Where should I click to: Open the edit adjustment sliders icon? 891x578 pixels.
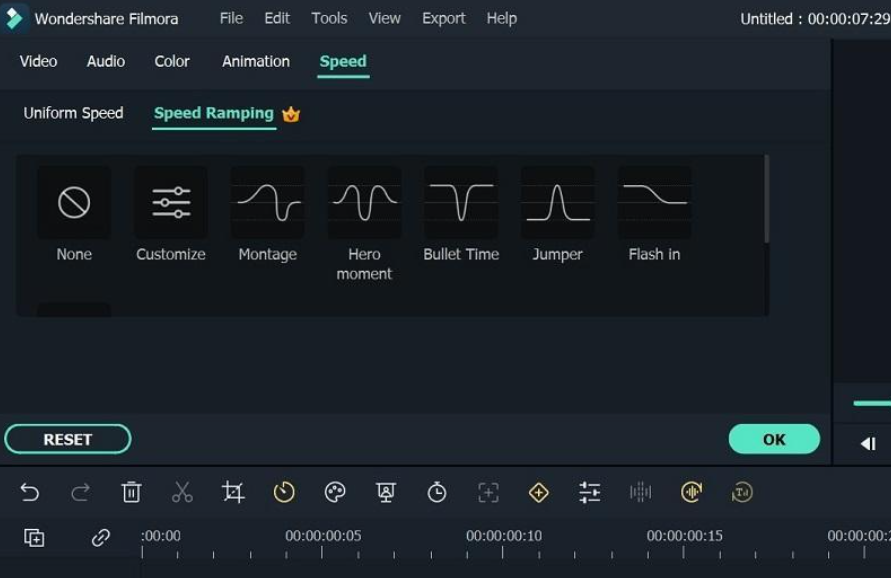589,492
